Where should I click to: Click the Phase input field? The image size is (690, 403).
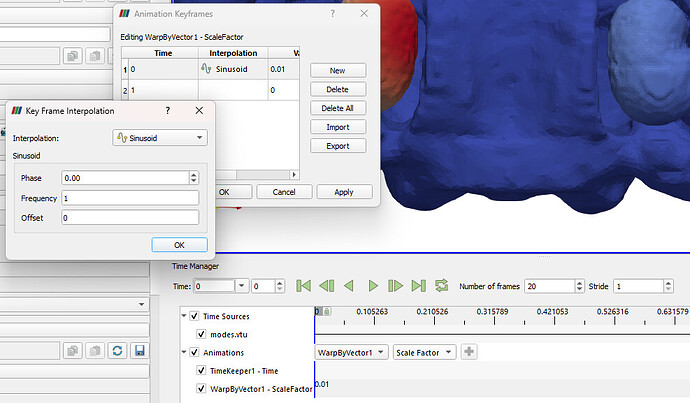tap(125, 178)
